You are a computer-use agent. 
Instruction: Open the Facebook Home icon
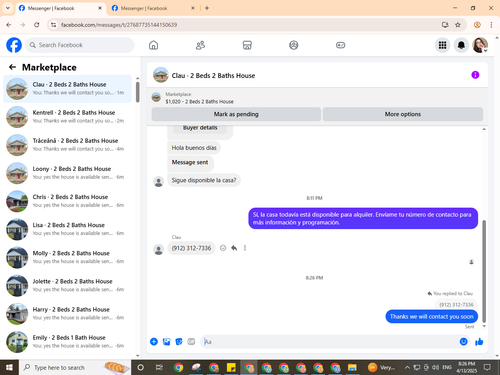(x=153, y=45)
